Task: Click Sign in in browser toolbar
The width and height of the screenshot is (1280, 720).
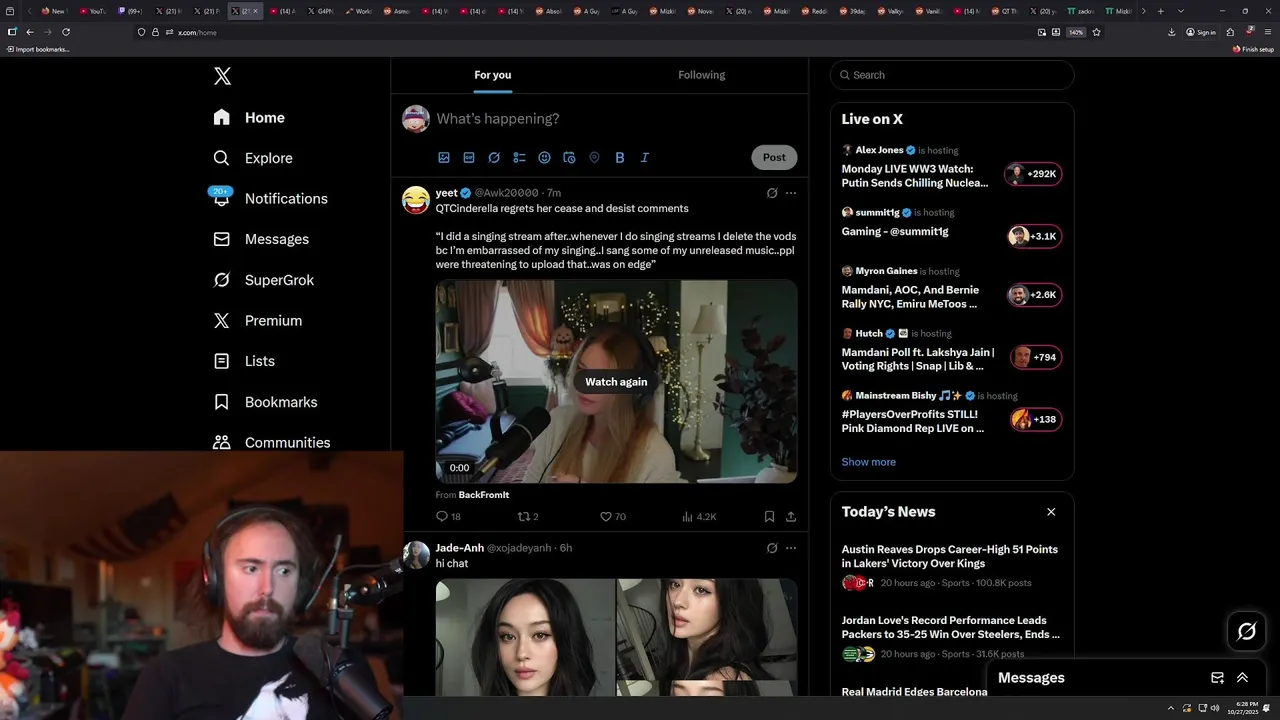Action: [x=1201, y=32]
